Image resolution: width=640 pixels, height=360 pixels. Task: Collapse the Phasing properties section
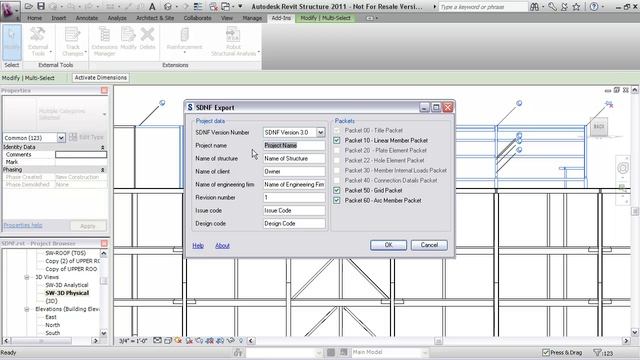click(102, 170)
